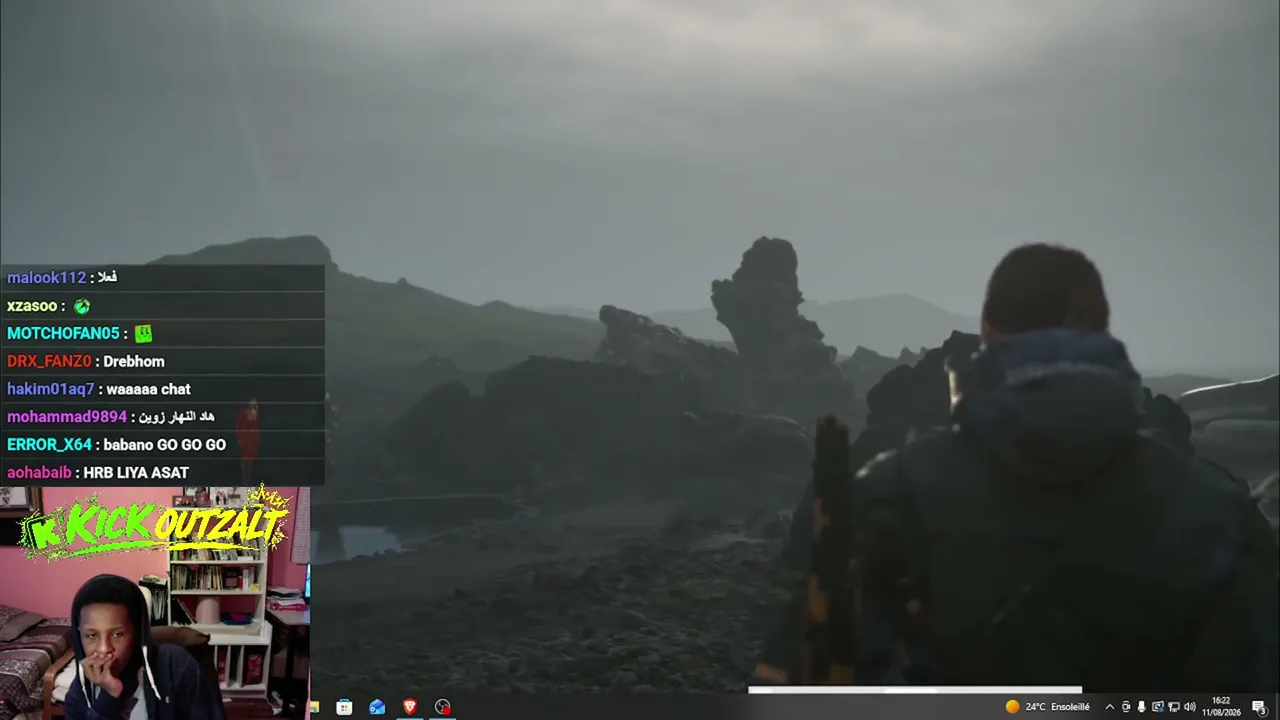The image size is (1280, 720).
Task: Click username aohabaib in chat
Action: tap(40, 473)
